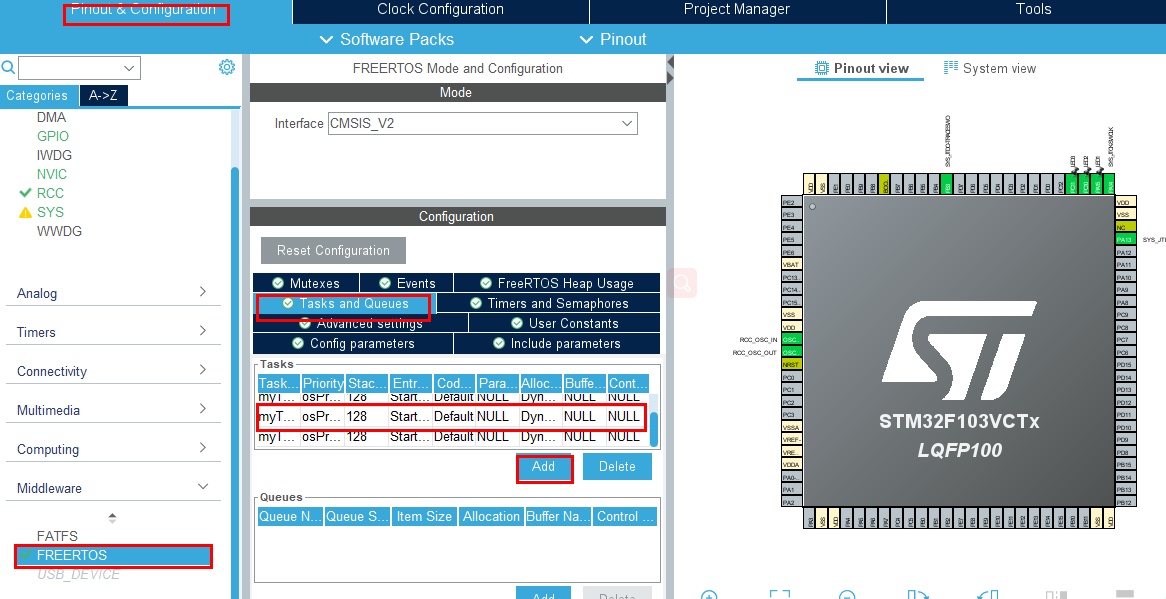This screenshot has height=599, width=1166.
Task: Open the Events tab
Action: (x=407, y=283)
